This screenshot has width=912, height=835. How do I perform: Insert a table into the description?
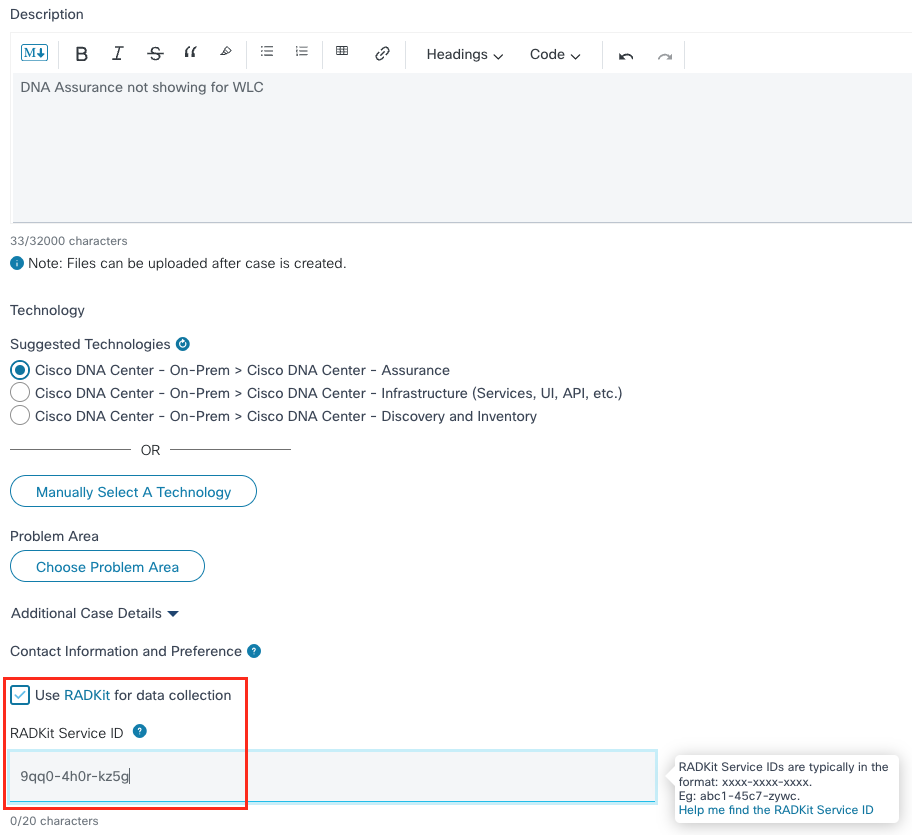(x=342, y=51)
